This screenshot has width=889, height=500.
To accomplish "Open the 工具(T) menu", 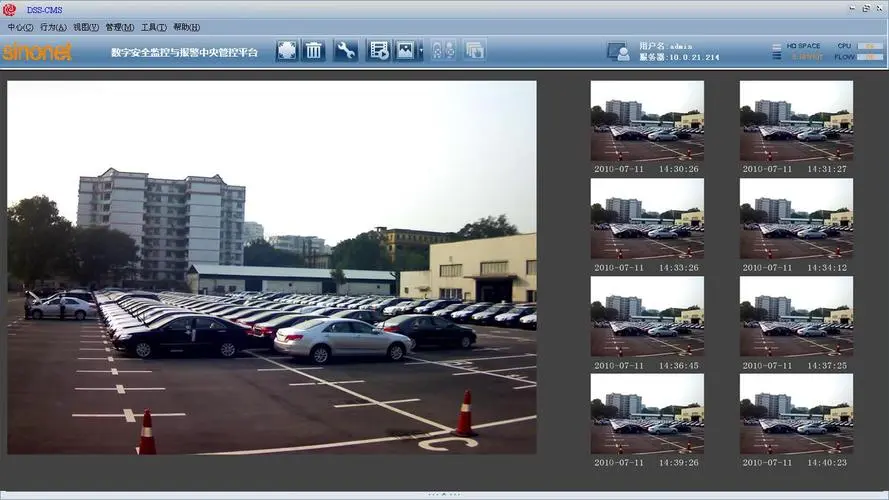I will coord(153,27).
